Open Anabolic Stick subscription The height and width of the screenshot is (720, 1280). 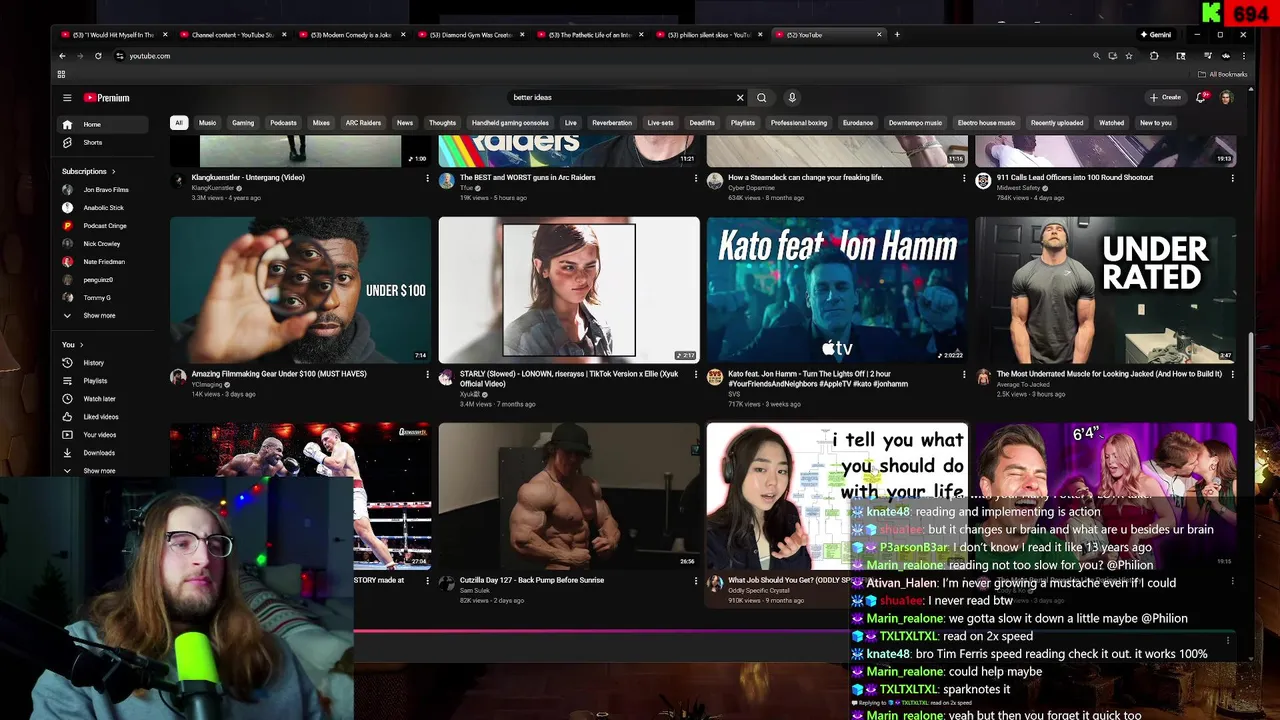pos(103,208)
